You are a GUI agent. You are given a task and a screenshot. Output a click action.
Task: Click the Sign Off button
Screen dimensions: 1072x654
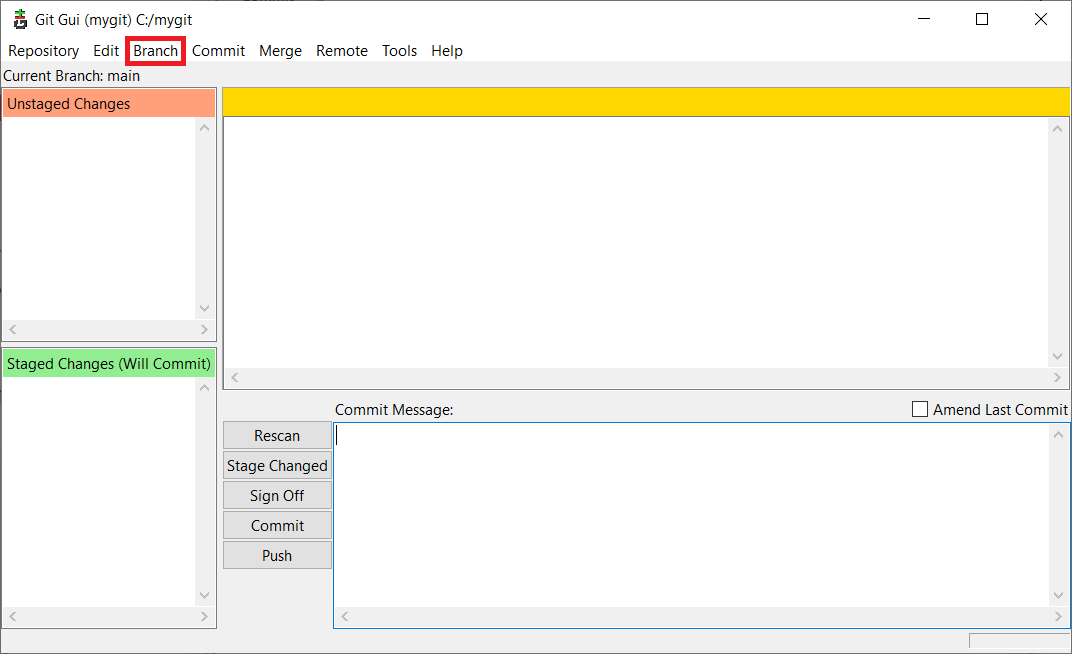coord(277,496)
